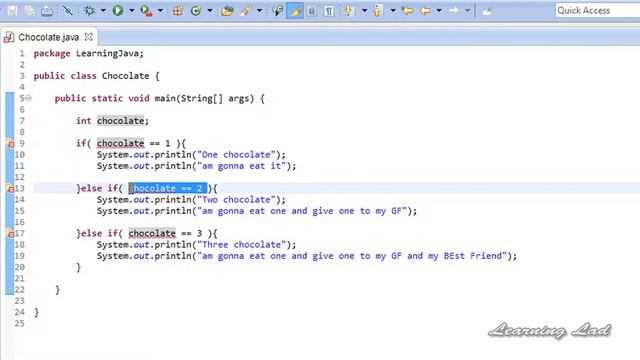
Task: Toggle Mark Occurrences highlighter button
Action: coord(295,11)
